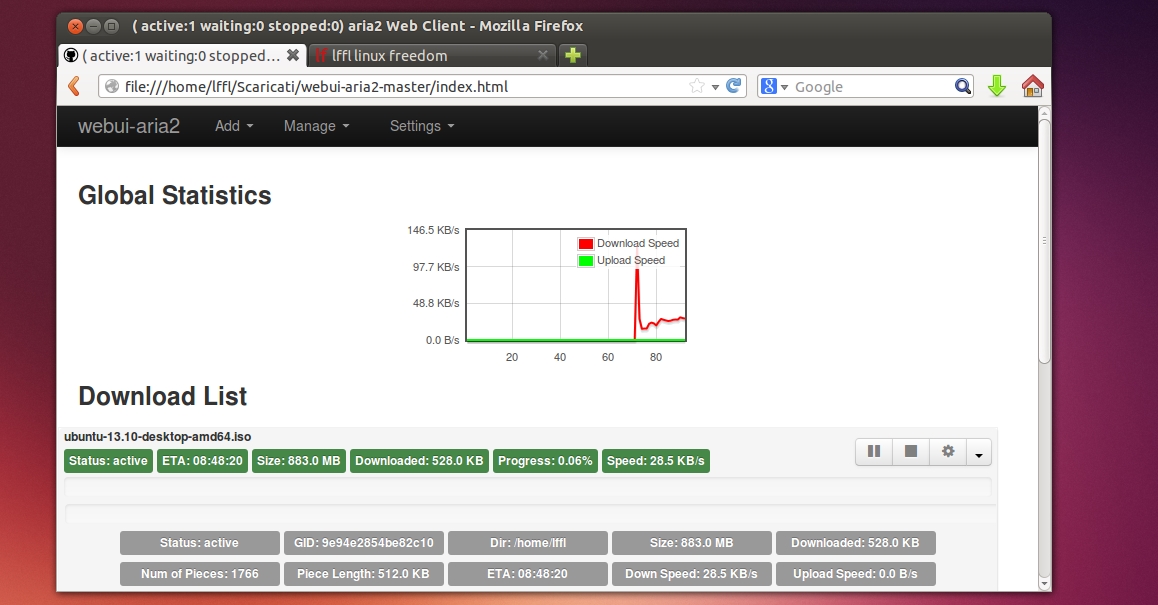Click scrollbar down arrow
Viewport: 1158px width, 605px height.
coord(1044,583)
